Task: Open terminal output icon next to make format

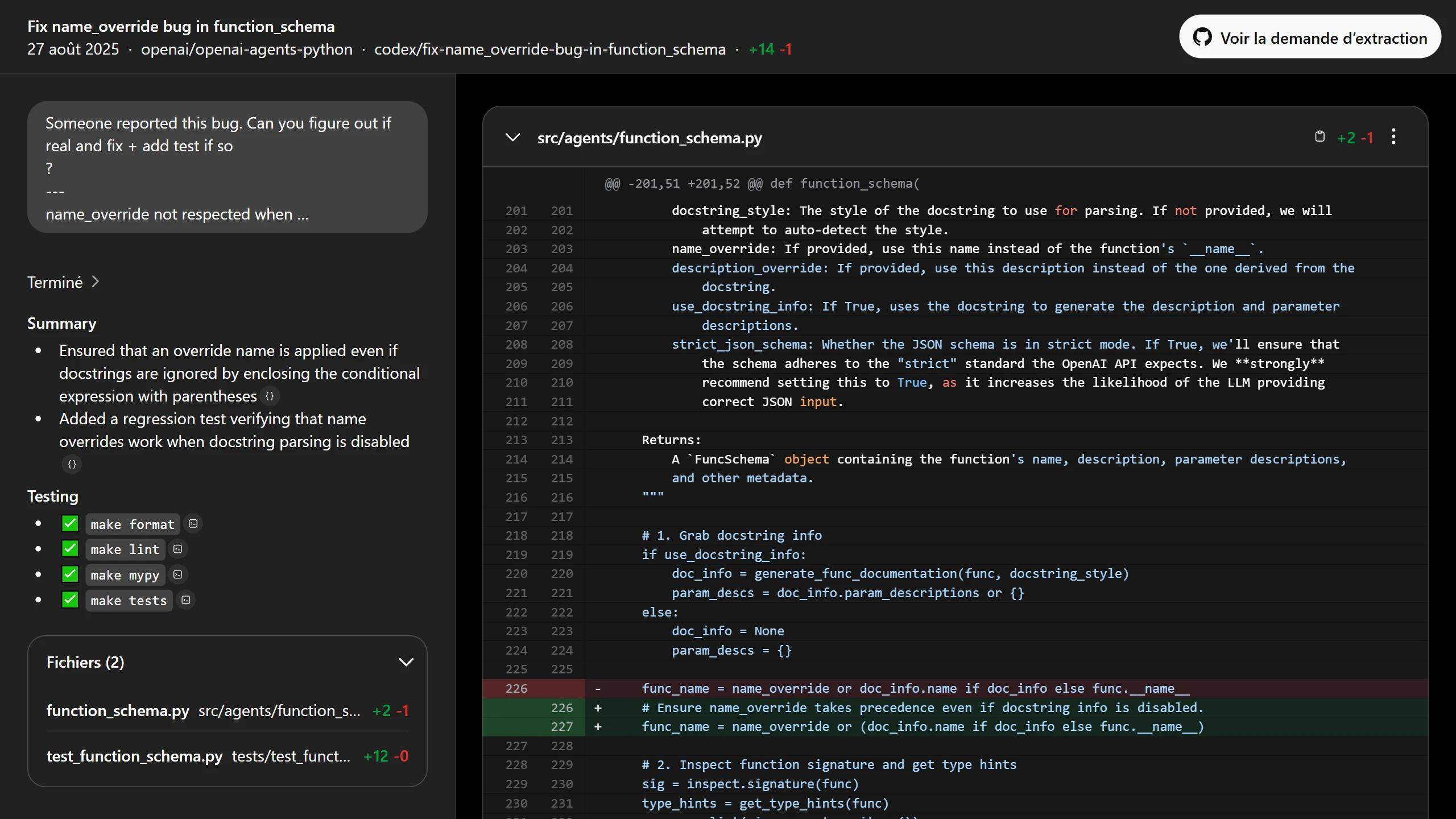Action: click(x=193, y=524)
